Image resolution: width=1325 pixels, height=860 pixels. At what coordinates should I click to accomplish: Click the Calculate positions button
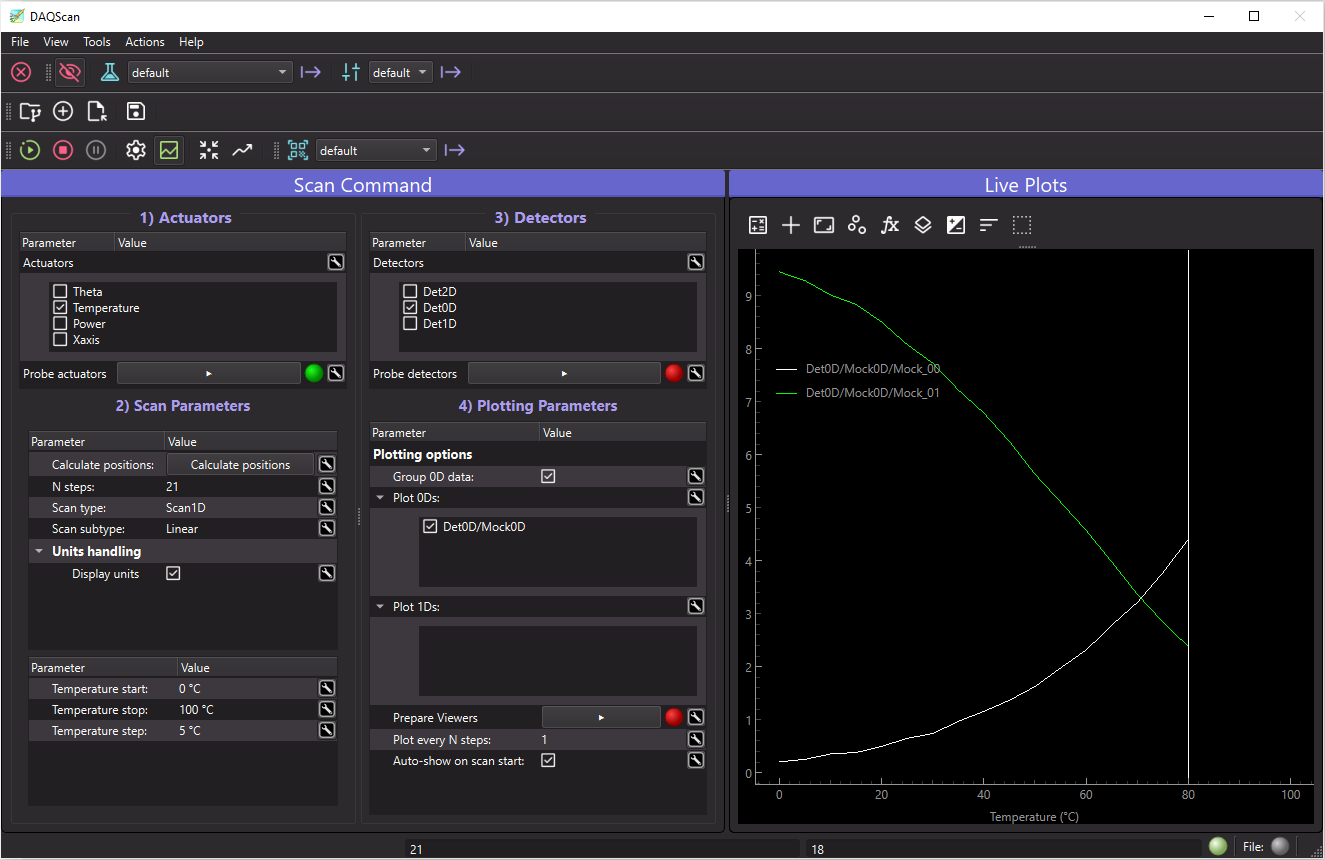click(240, 465)
